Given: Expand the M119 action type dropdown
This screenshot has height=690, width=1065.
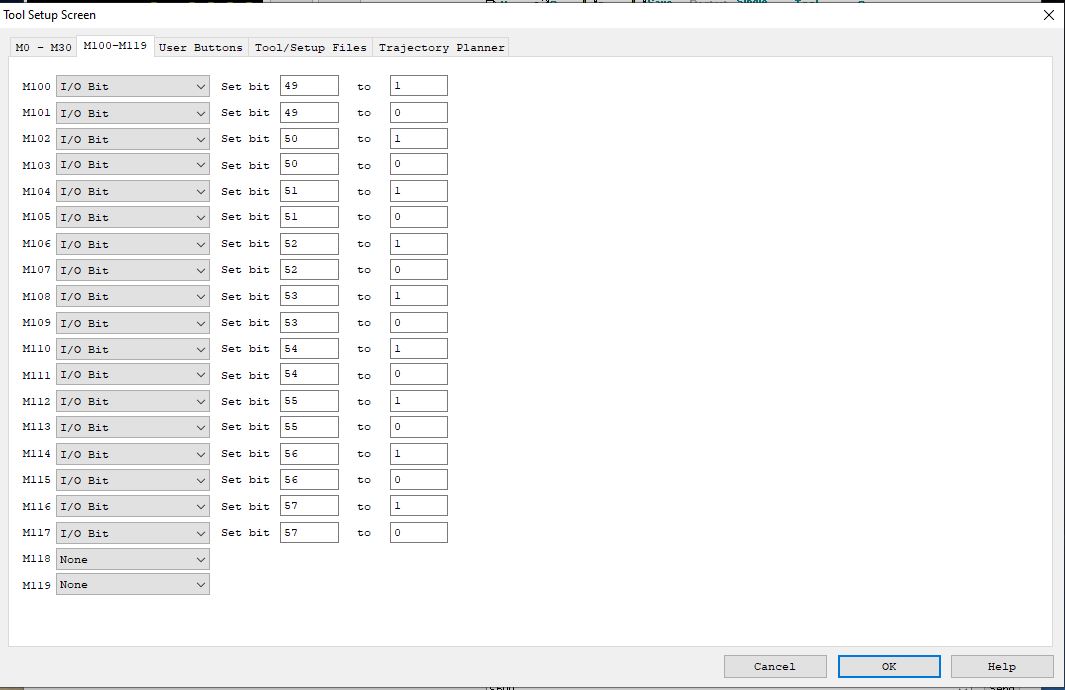Looking at the screenshot, I should 132,585.
